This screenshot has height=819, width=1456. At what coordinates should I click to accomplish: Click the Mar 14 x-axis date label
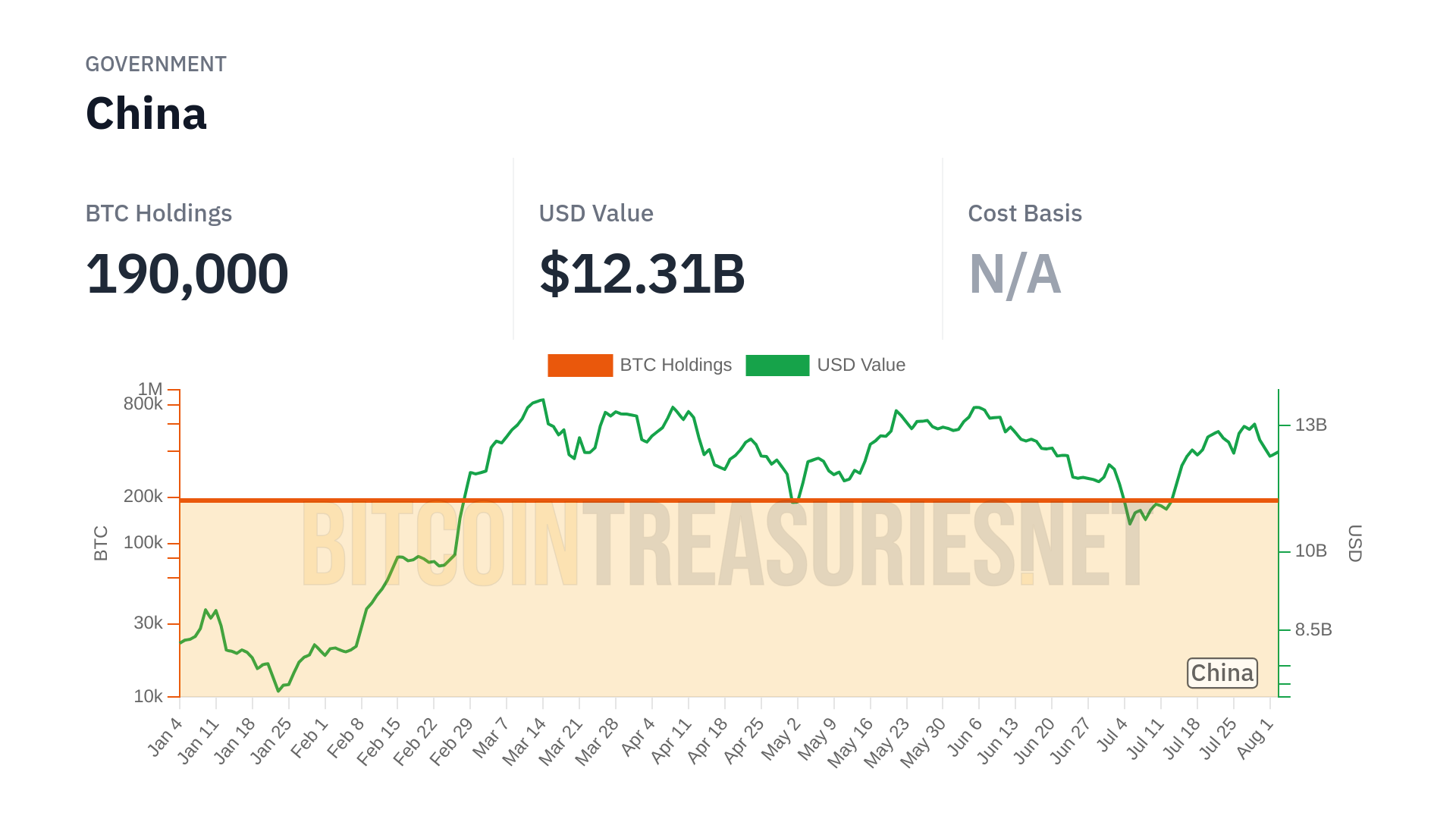[525, 741]
